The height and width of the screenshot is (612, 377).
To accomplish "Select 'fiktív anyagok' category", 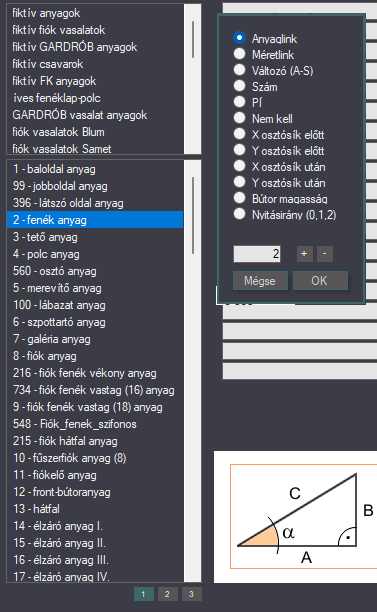I will pos(95,13).
